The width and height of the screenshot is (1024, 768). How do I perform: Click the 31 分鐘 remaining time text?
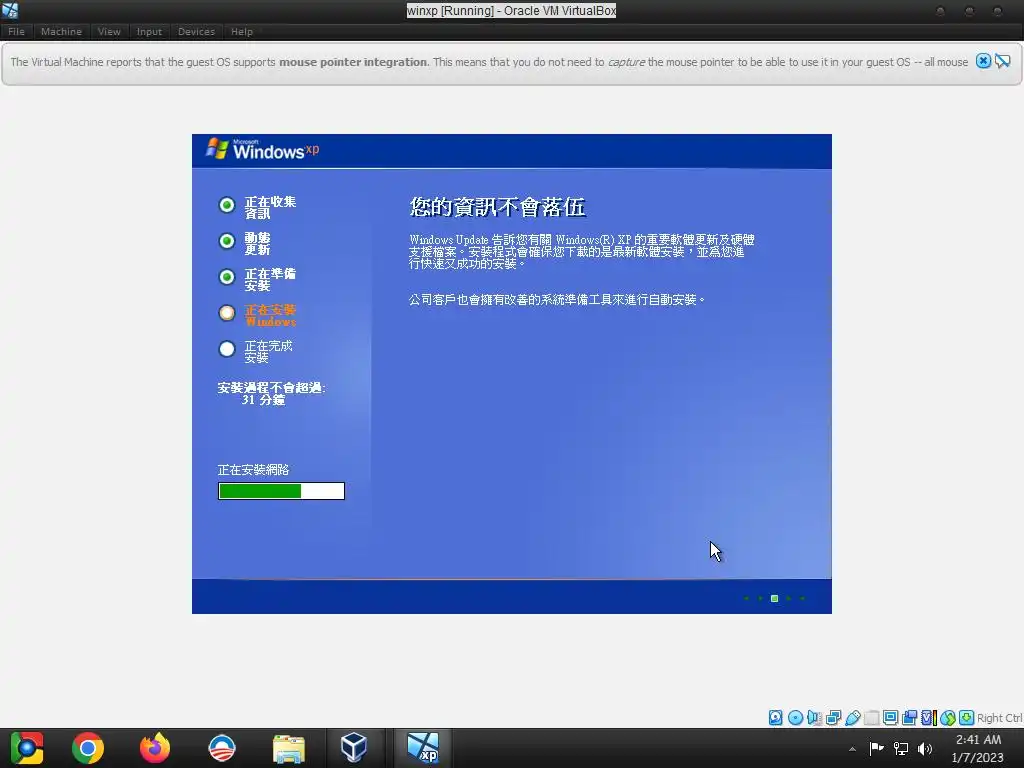[x=263, y=400]
